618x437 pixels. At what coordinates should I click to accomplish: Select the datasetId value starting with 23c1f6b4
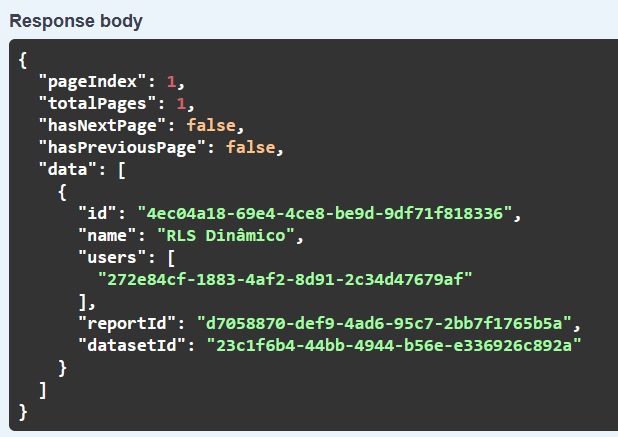click(394, 345)
